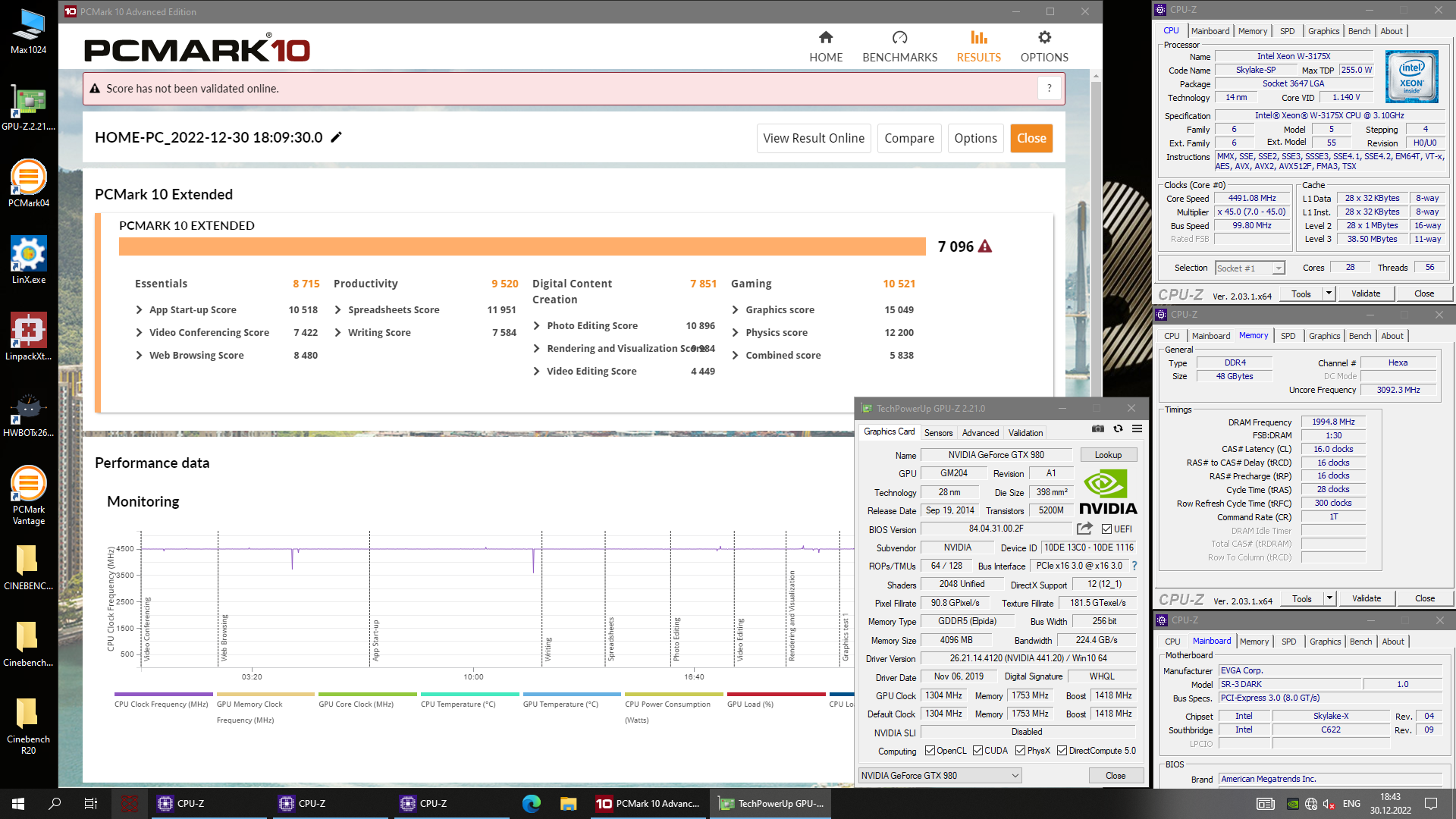Viewport: 1456px width, 819px height.
Task: Open Windows Start menu
Action: pyautogui.click(x=18, y=803)
